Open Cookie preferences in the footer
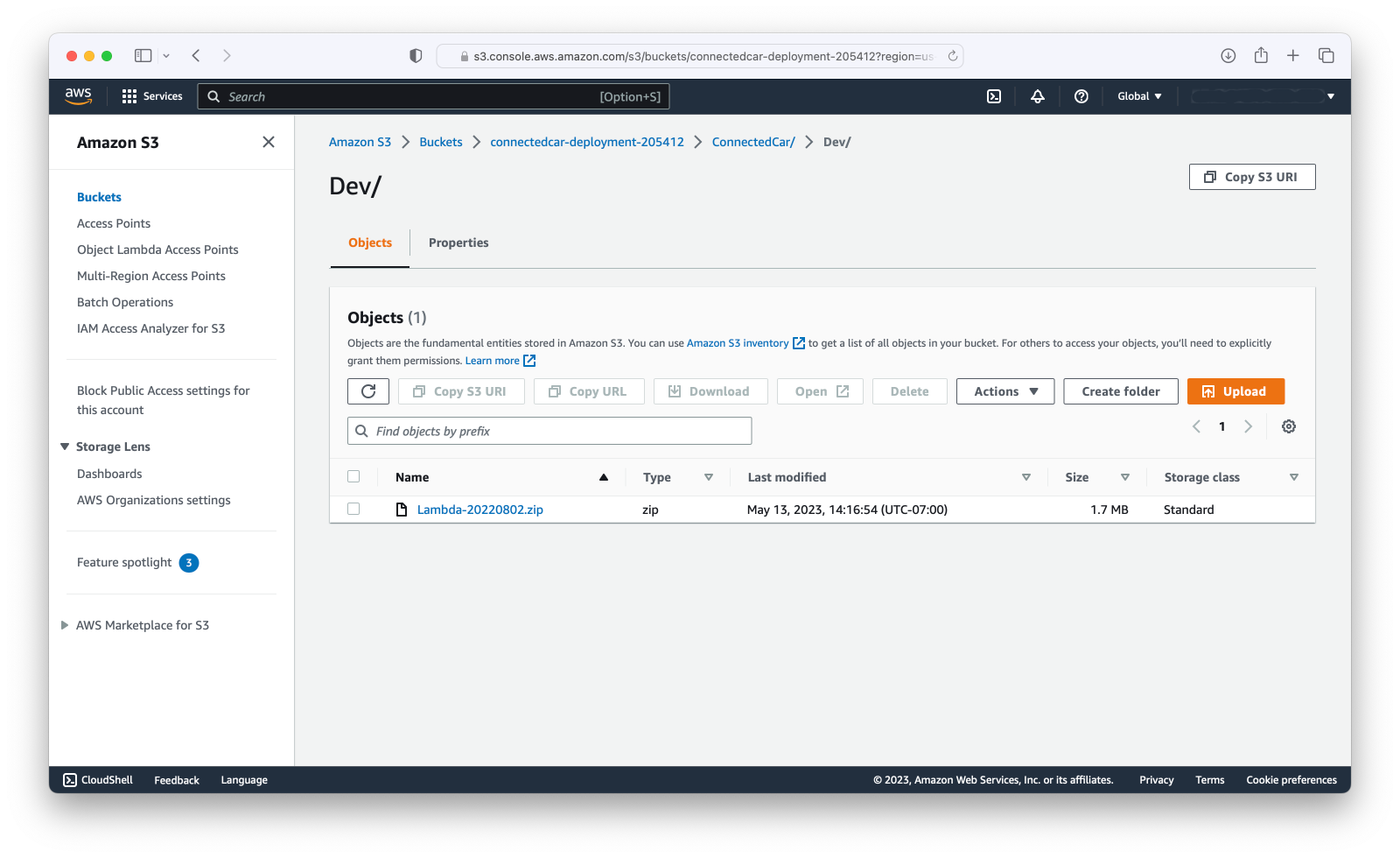1400x858 pixels. click(x=1291, y=780)
